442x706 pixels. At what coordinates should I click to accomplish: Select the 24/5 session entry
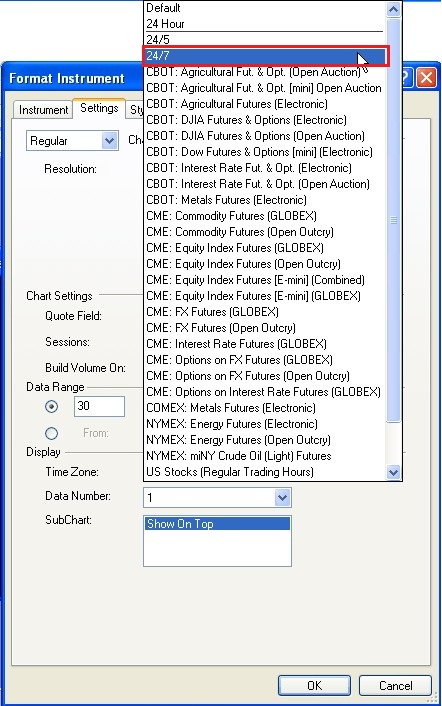pos(265,40)
